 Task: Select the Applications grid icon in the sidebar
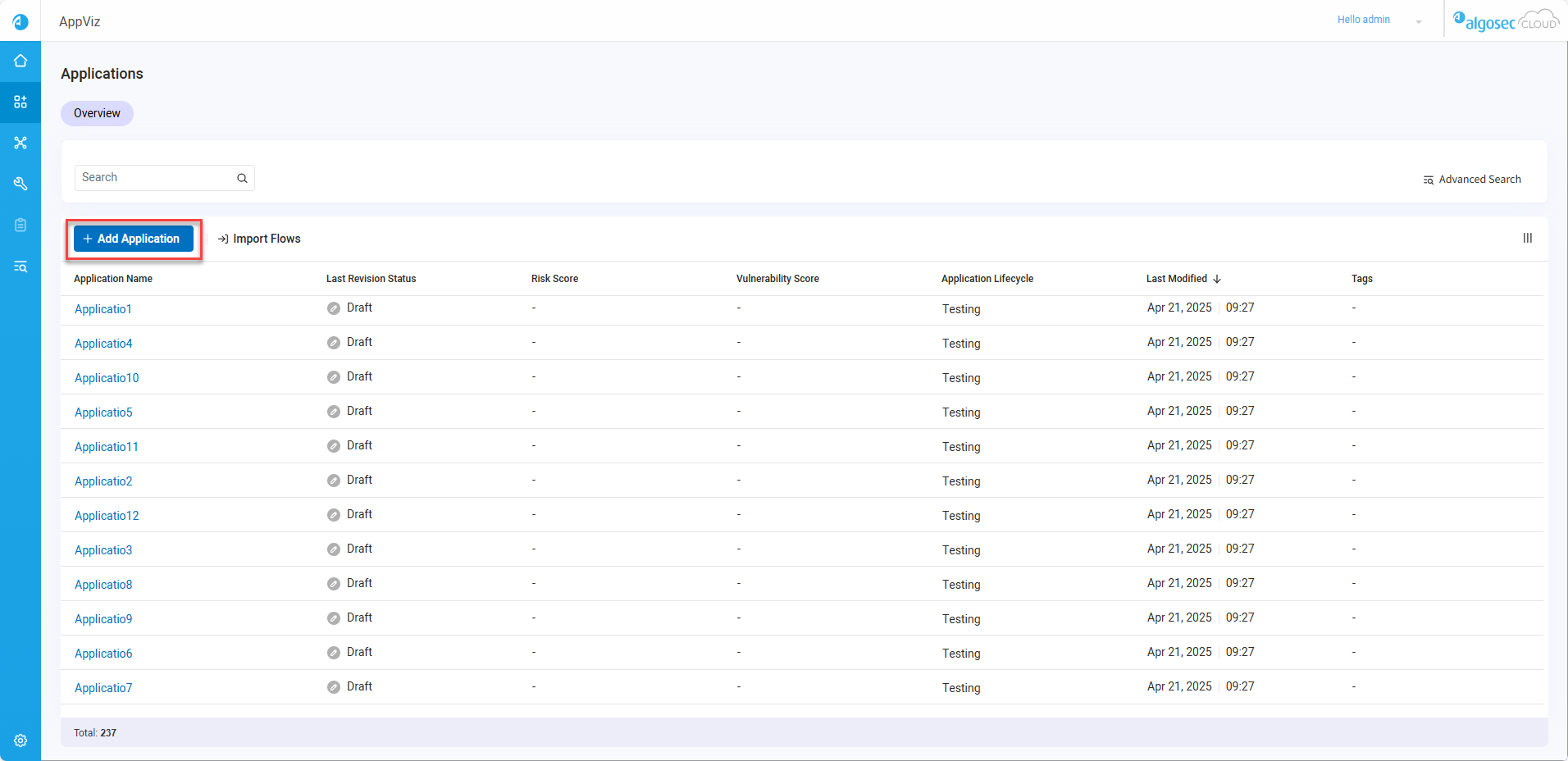21,102
